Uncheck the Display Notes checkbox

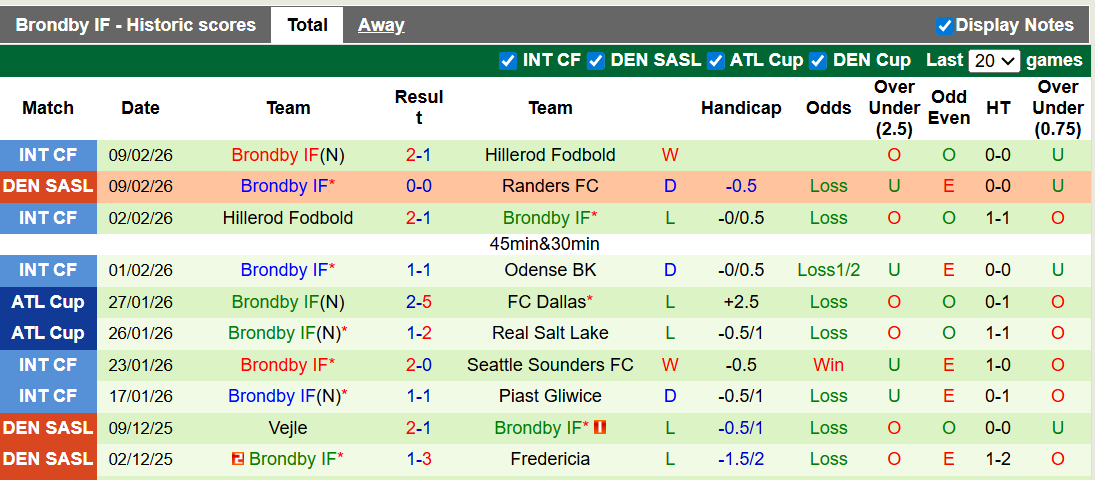944,26
